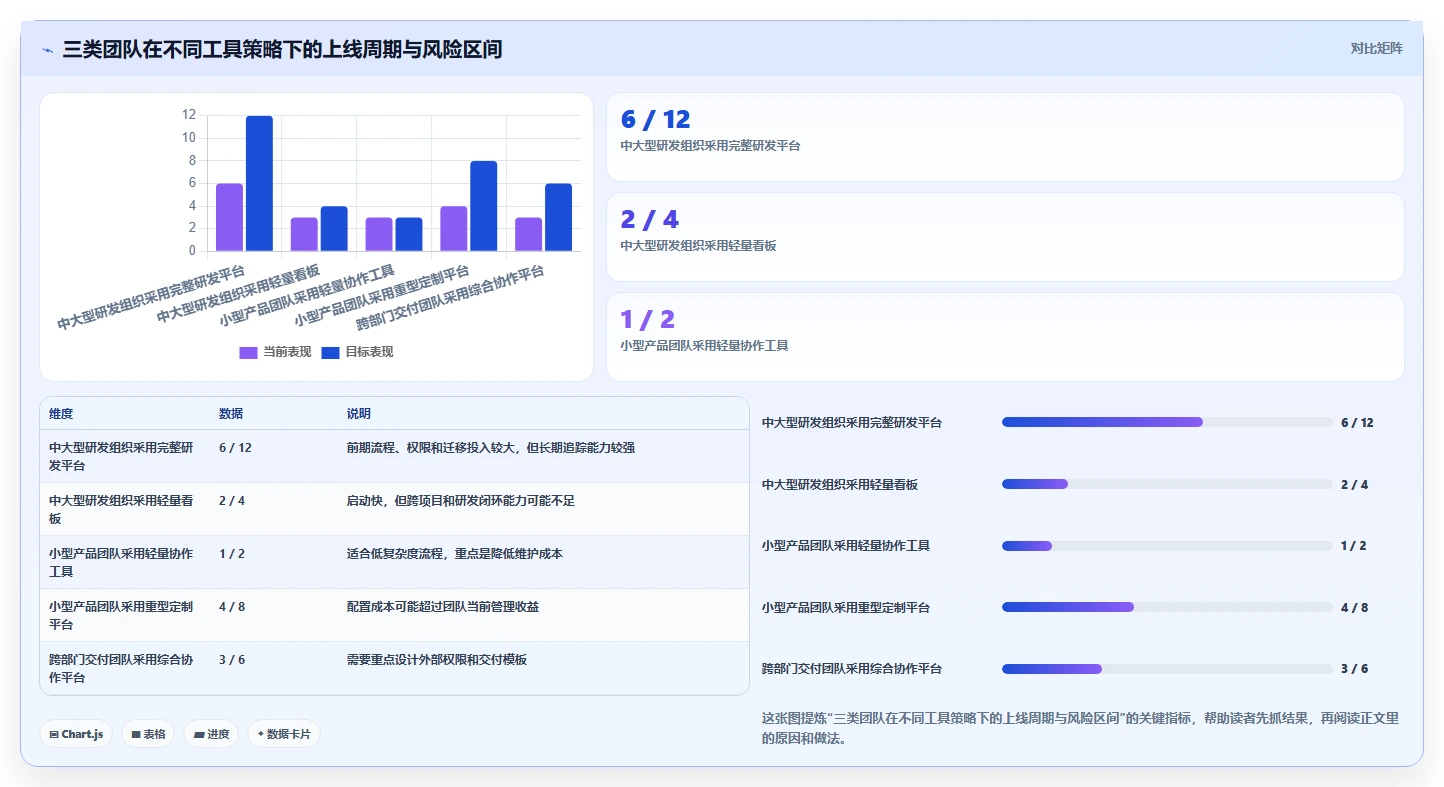This screenshot has height=787, width=1444.
Task: Click the purple bar for 小型产品团队采用重型定制平台
Action: pos(453,229)
